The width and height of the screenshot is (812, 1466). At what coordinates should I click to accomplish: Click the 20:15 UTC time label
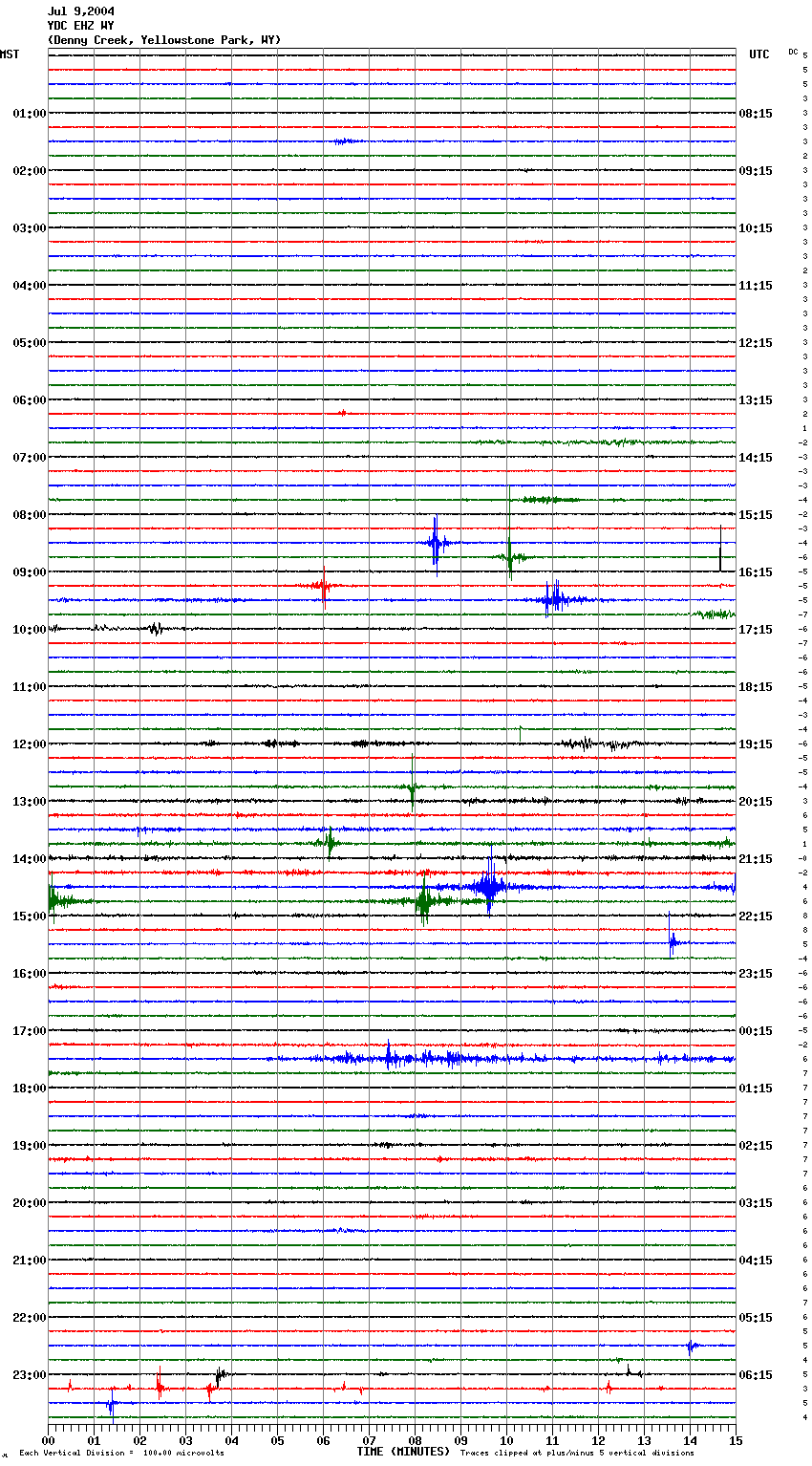756,802
